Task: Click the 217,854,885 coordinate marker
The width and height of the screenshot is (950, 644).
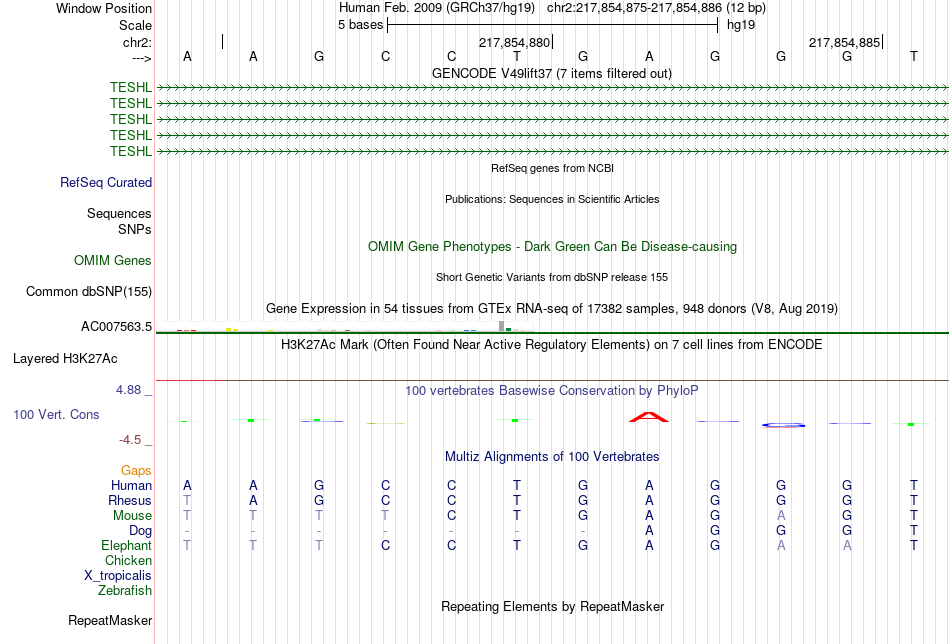Action: pos(844,42)
